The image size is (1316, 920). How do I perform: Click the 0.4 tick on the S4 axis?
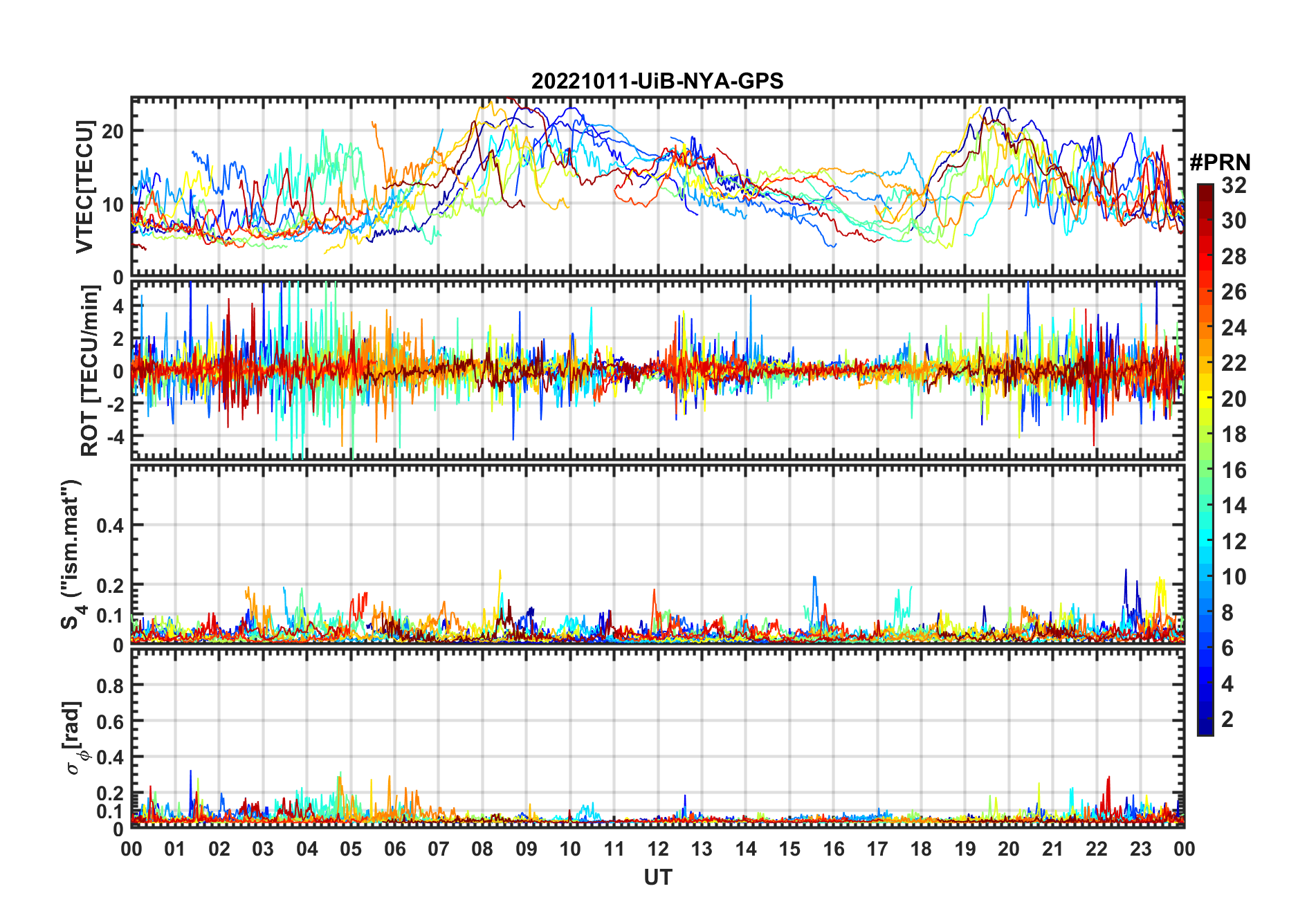[111, 526]
